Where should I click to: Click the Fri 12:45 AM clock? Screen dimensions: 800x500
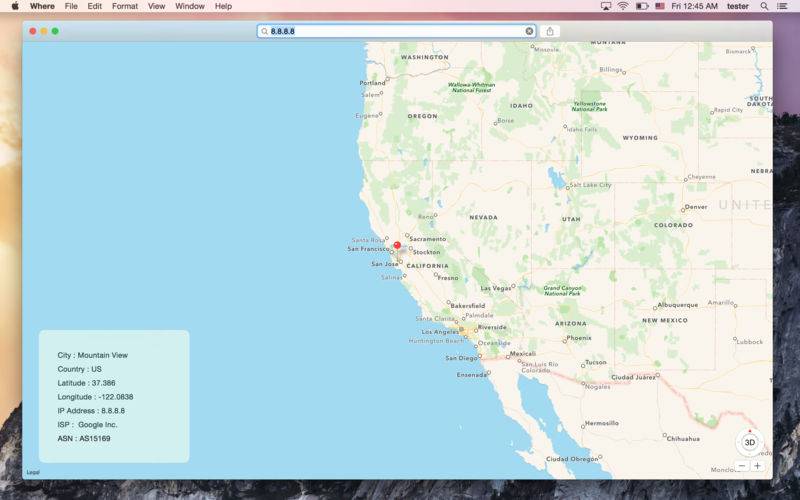[694, 6]
